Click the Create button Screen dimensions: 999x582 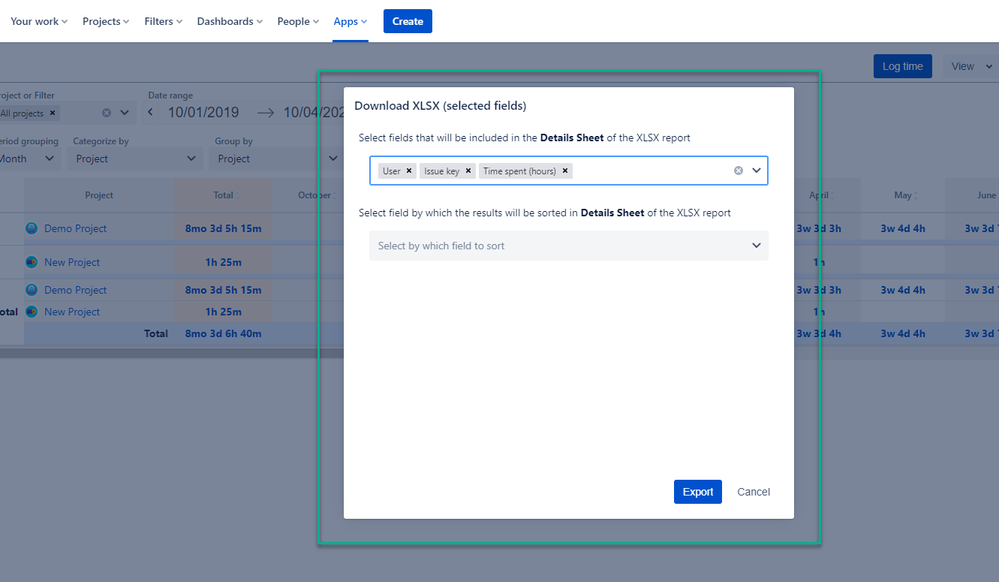(408, 21)
